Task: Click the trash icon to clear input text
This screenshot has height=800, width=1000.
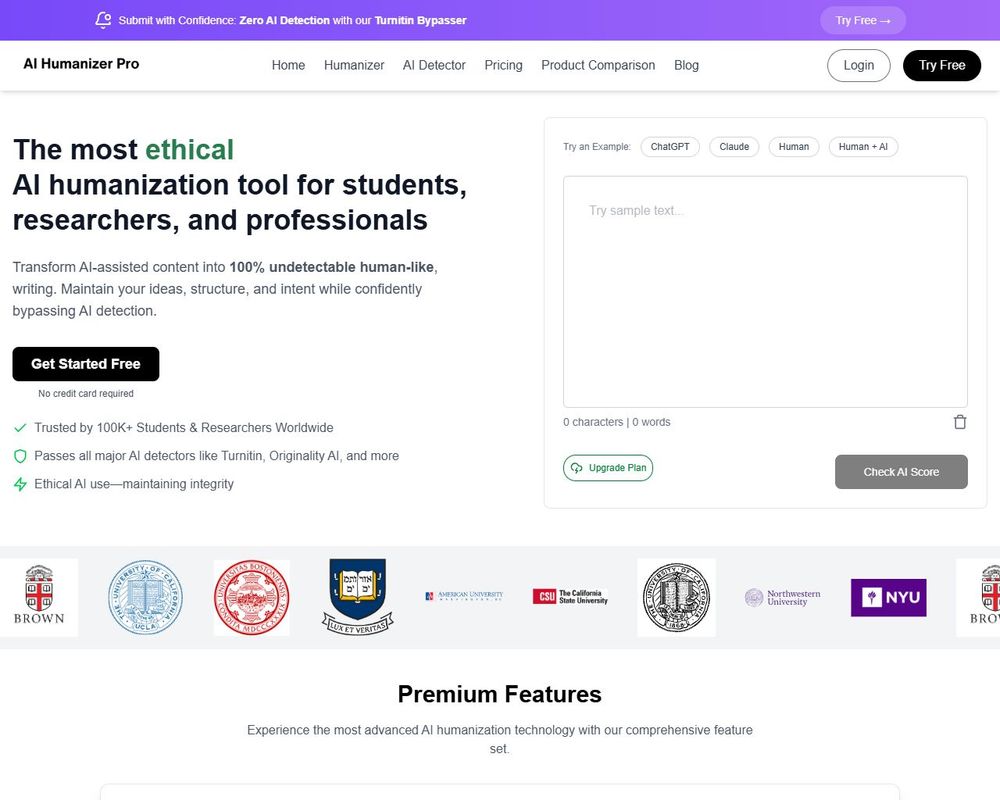Action: [960, 422]
